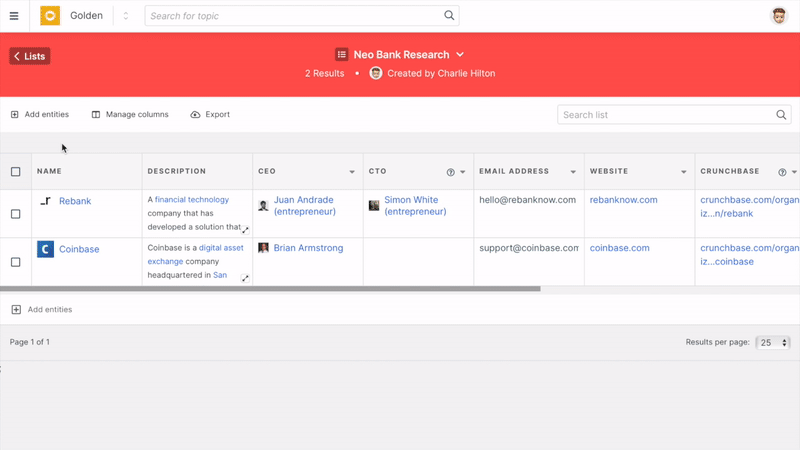800x450 pixels.
Task: Open the Coinbase entity link
Action: (79, 249)
